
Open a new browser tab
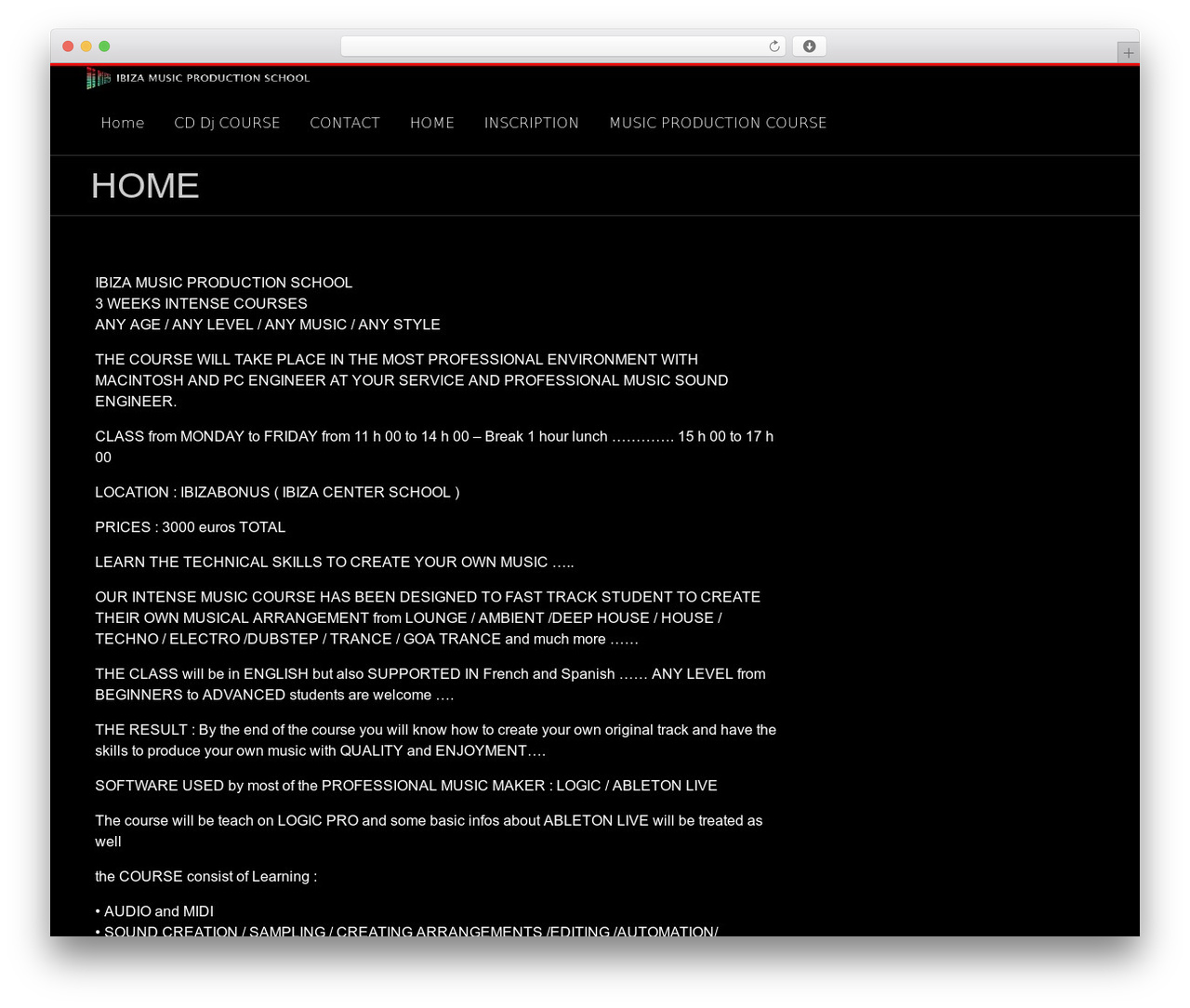(x=1128, y=53)
